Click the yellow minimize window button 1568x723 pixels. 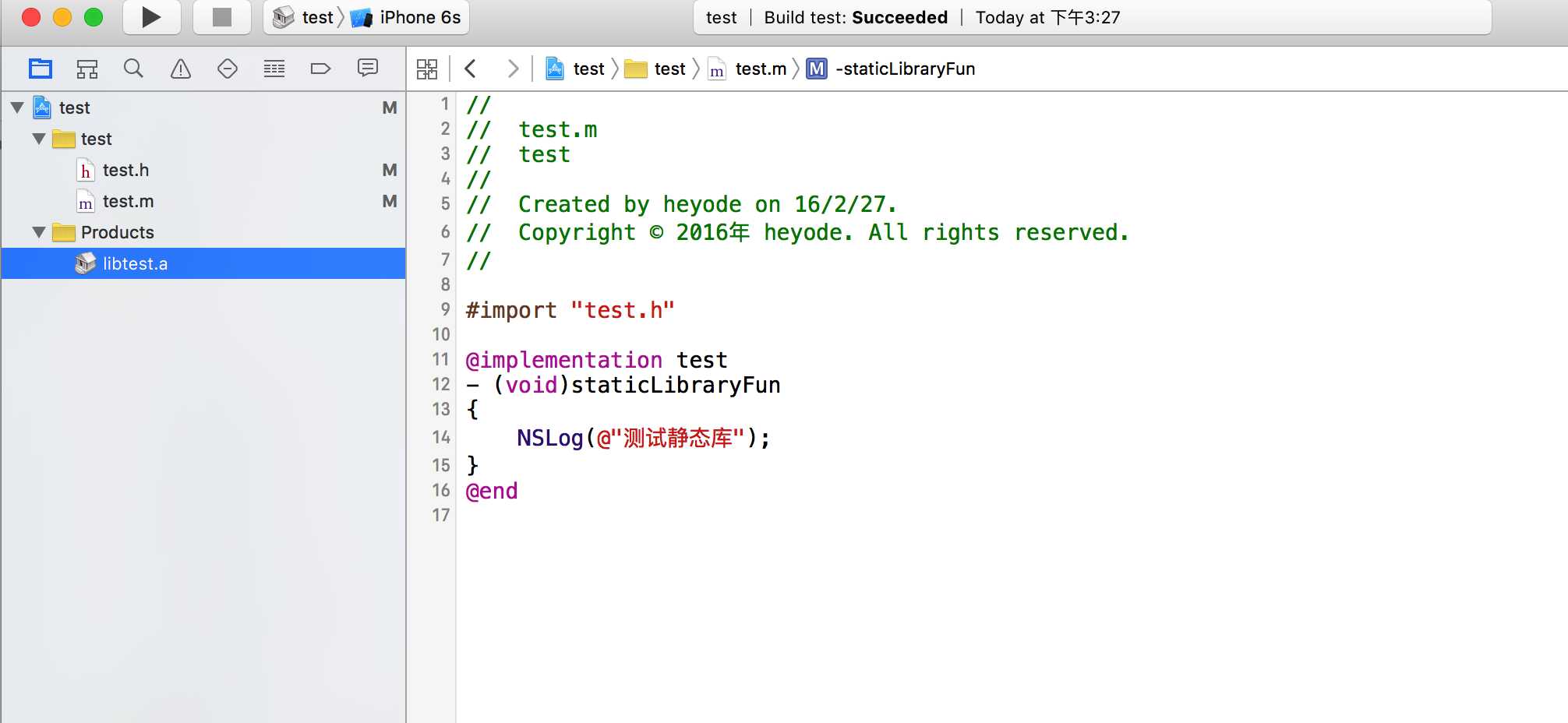point(62,17)
